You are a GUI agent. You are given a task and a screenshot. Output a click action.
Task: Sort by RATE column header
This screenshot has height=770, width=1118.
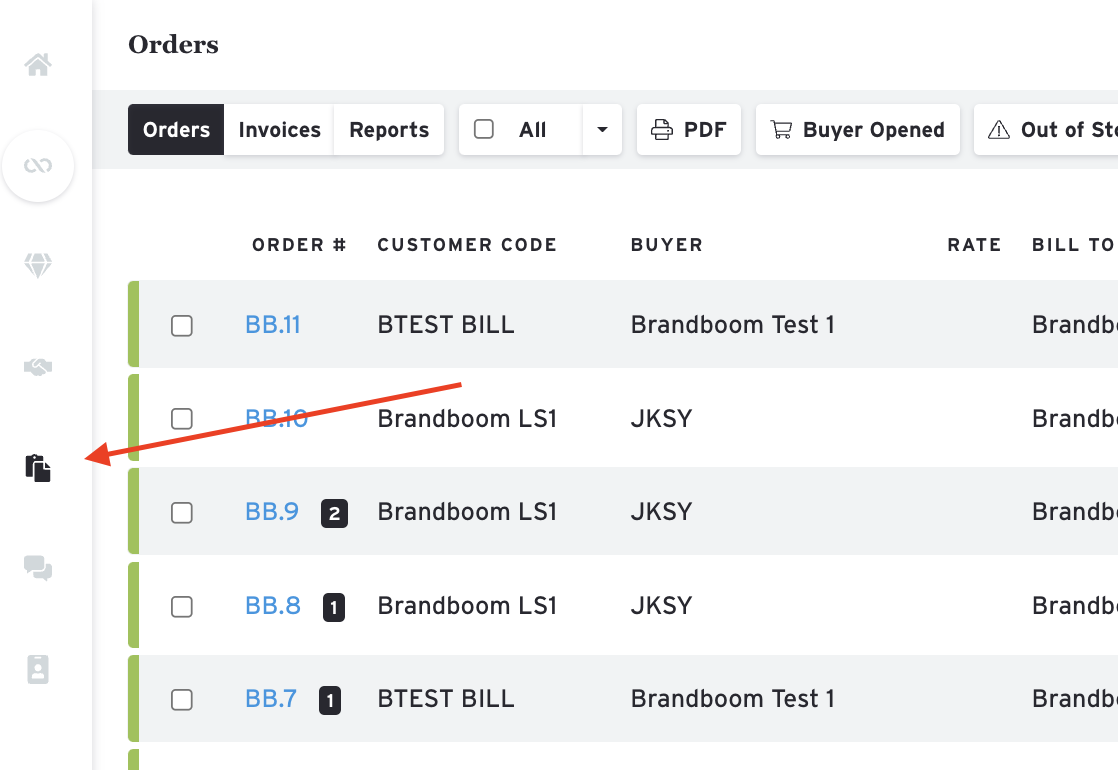974,245
